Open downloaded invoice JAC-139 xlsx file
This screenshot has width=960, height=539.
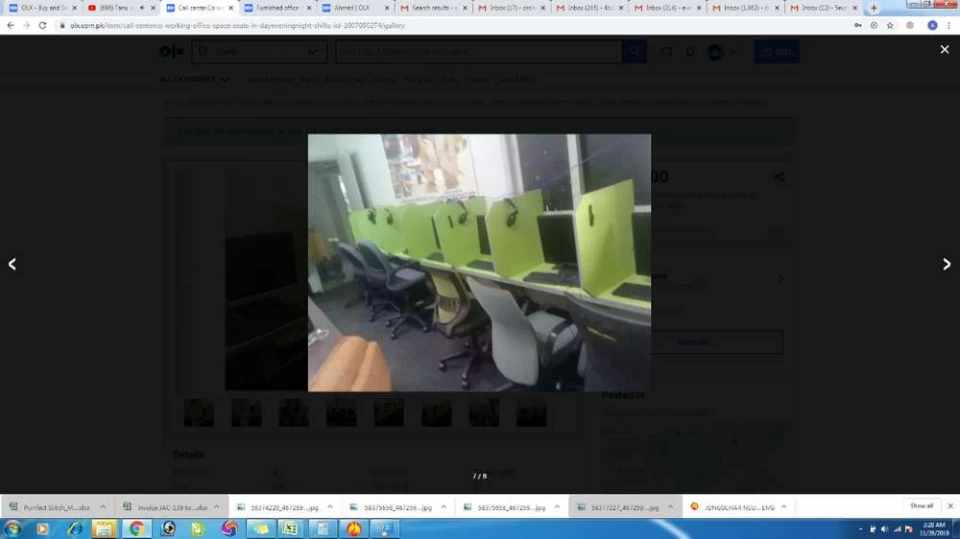(167, 507)
